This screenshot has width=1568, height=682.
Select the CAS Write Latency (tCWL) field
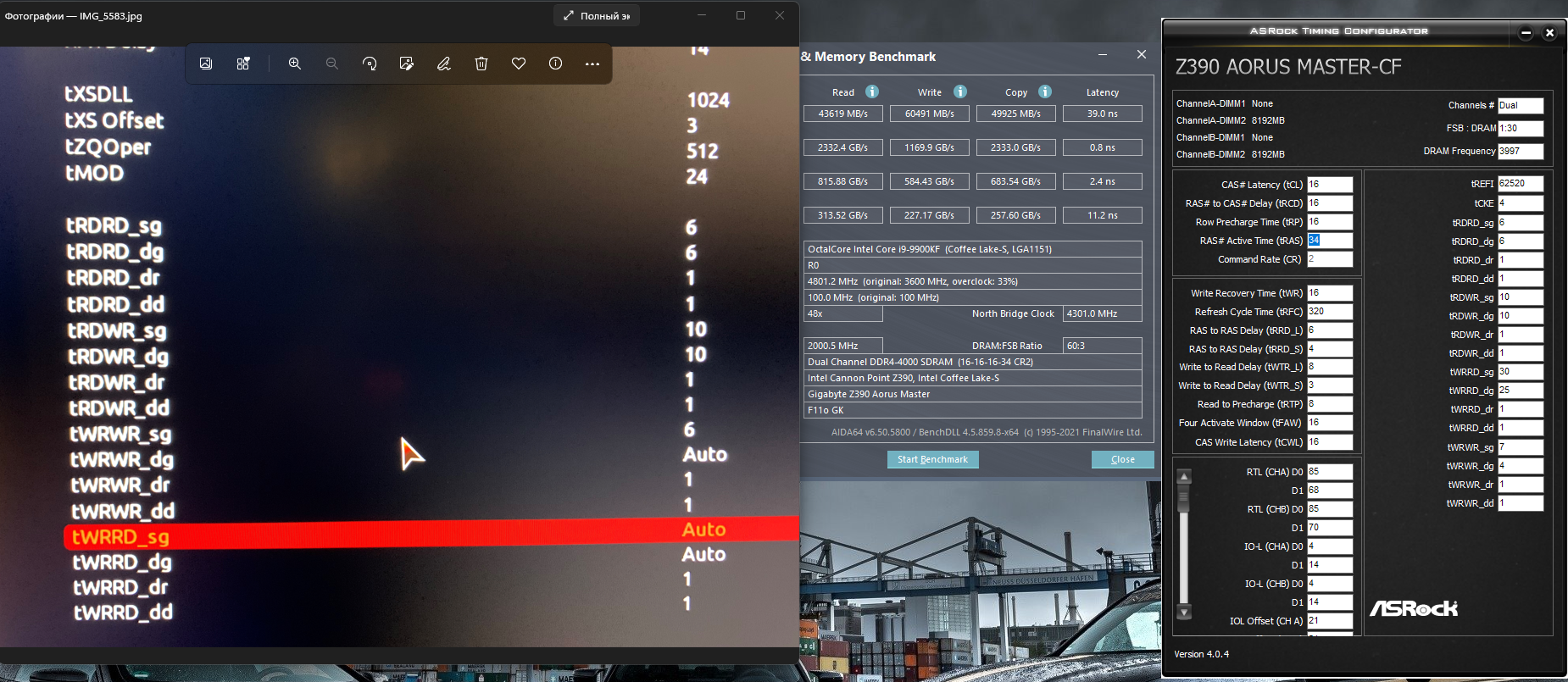coord(1330,442)
